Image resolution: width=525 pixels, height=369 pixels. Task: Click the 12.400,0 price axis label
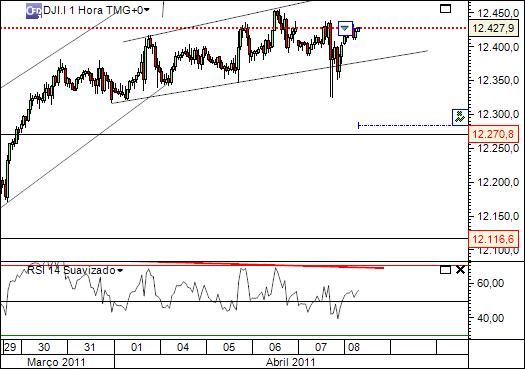tap(498, 47)
